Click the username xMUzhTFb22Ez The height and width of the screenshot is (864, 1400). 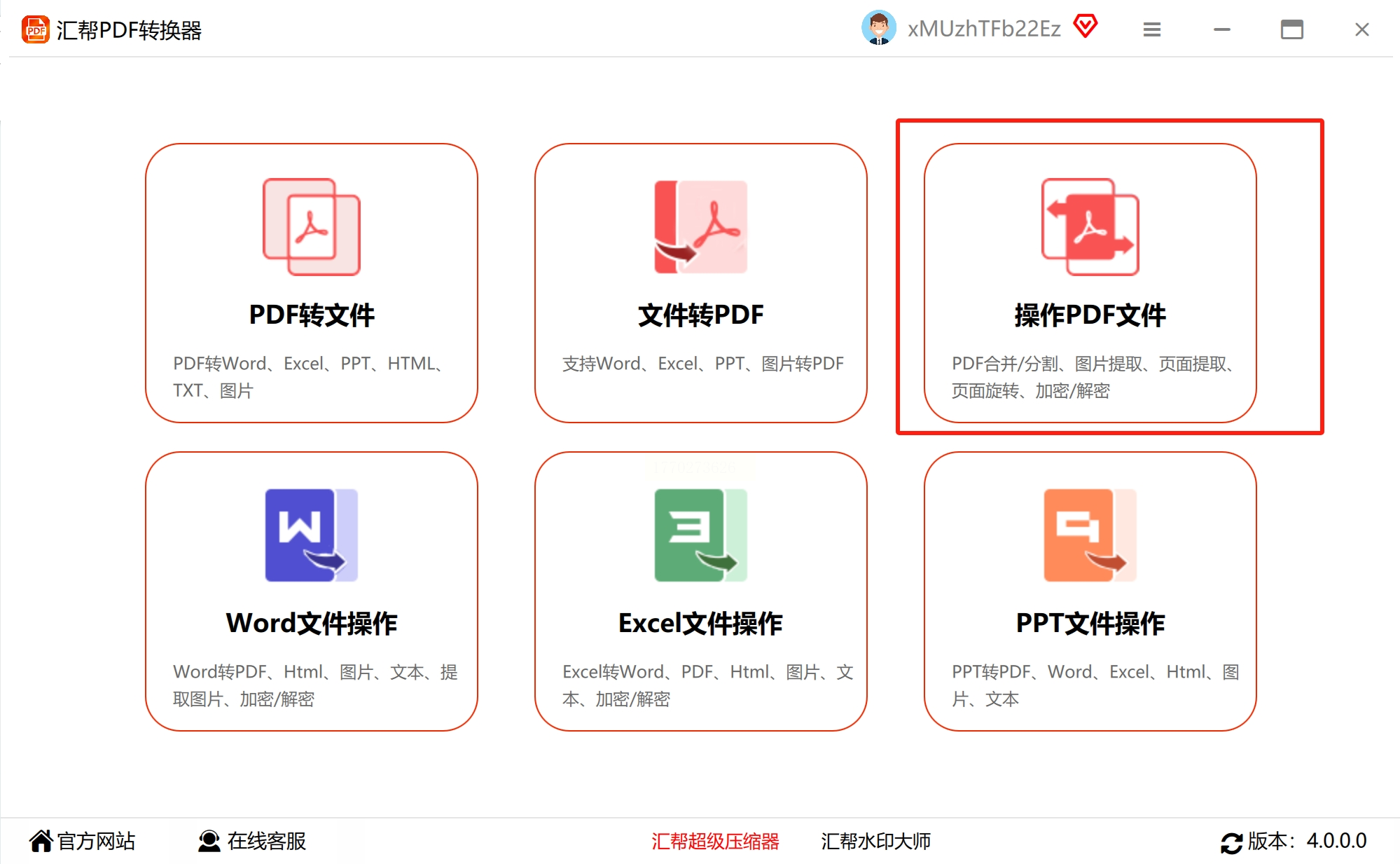(984, 29)
